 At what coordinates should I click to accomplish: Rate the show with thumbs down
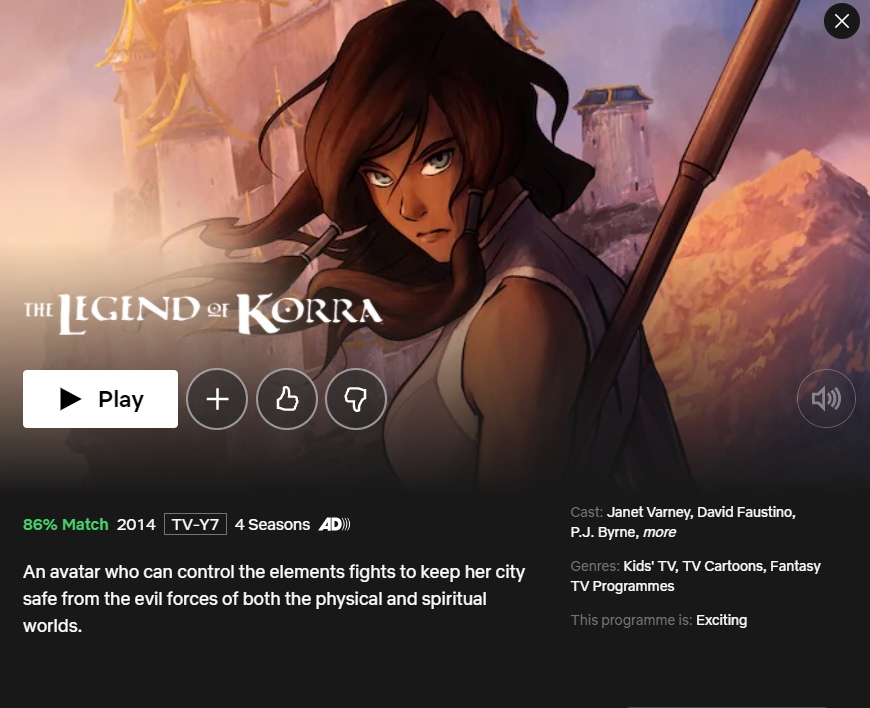pos(356,399)
